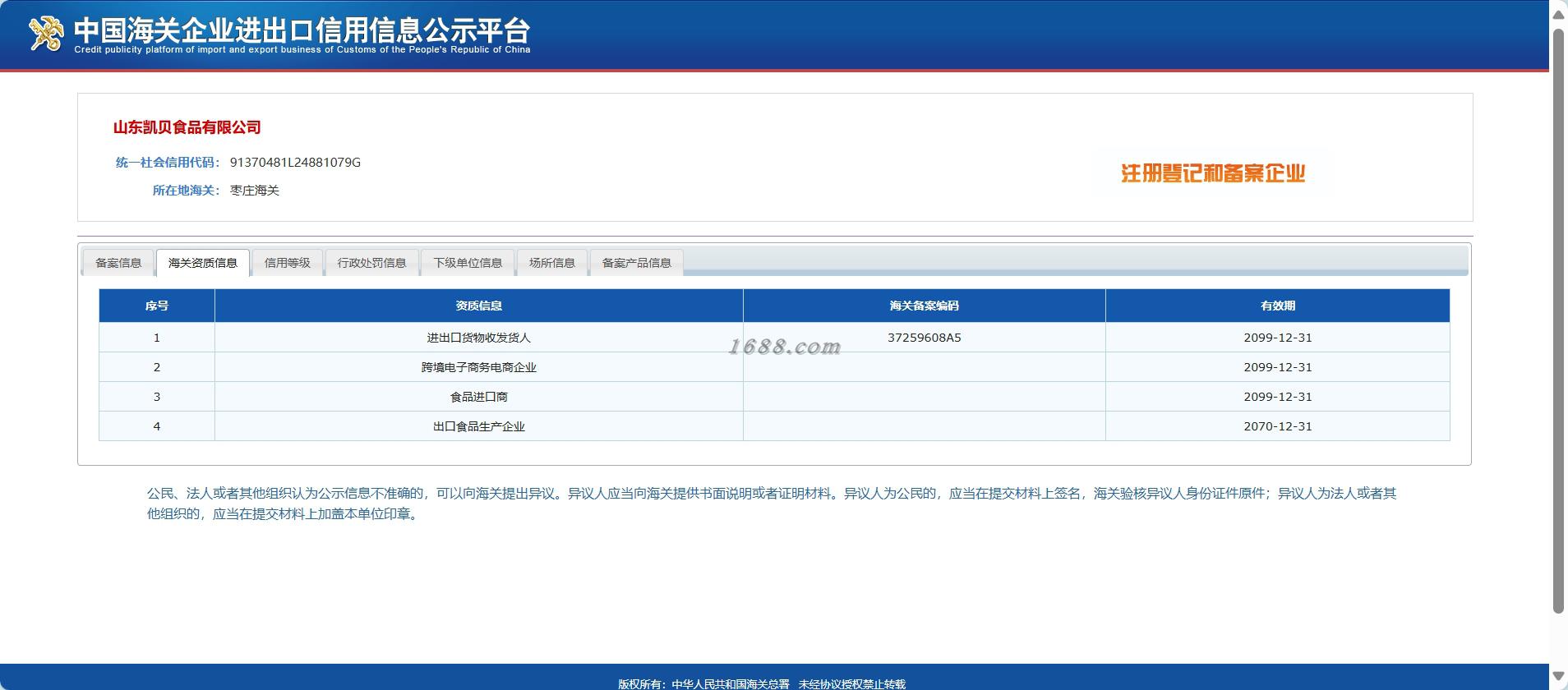This screenshot has width=1568, height=690.
Task: Click the customs code 37259608A5
Action: [x=925, y=338]
